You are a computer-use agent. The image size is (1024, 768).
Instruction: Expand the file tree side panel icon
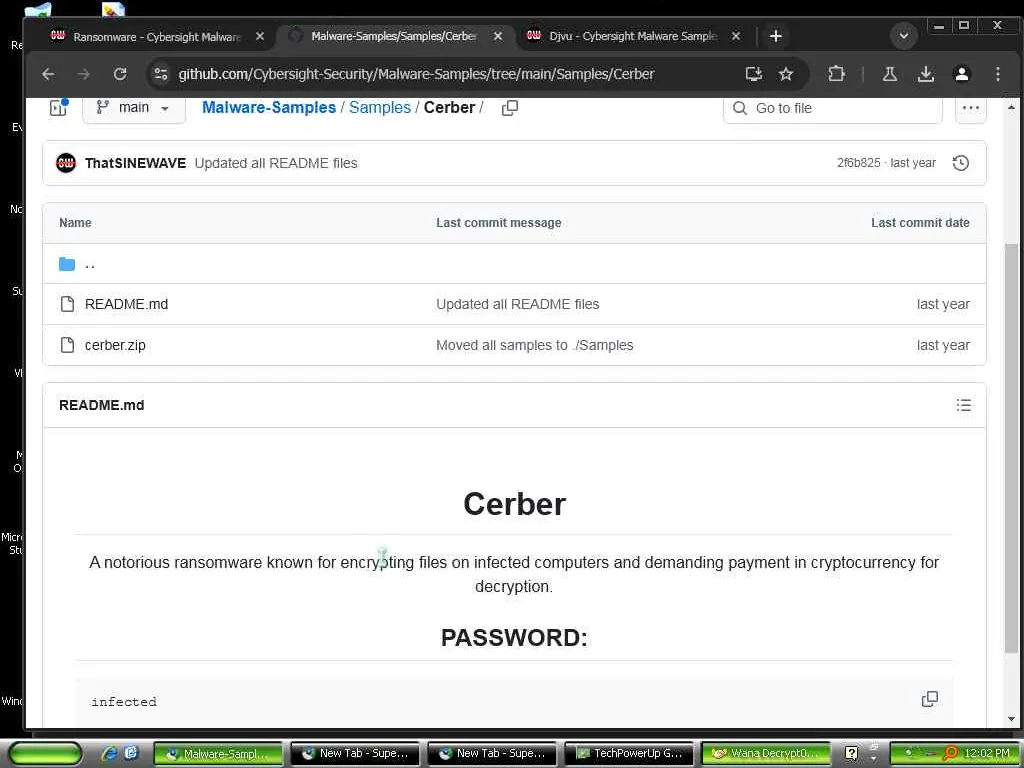59,107
